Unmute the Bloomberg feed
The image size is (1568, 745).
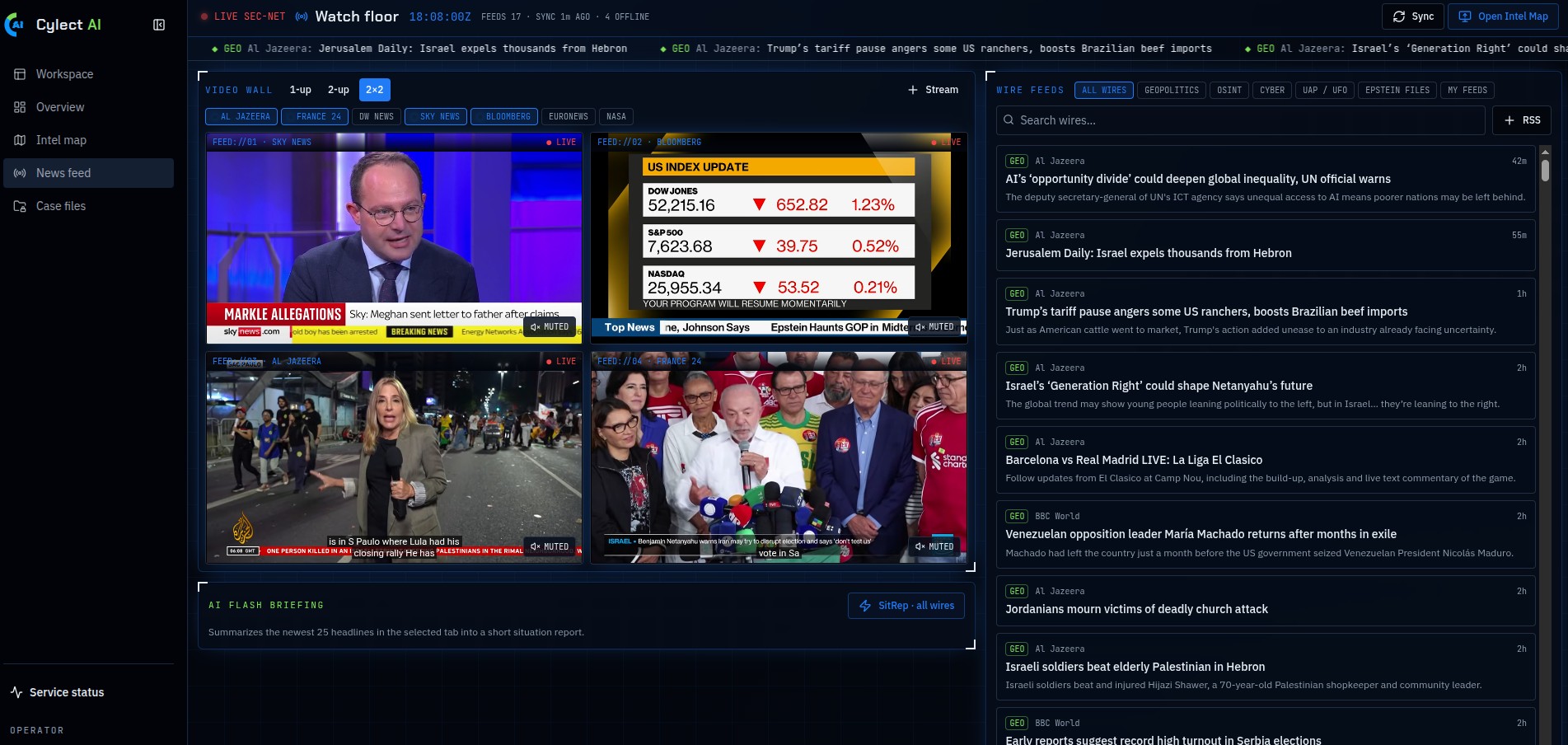coord(934,327)
